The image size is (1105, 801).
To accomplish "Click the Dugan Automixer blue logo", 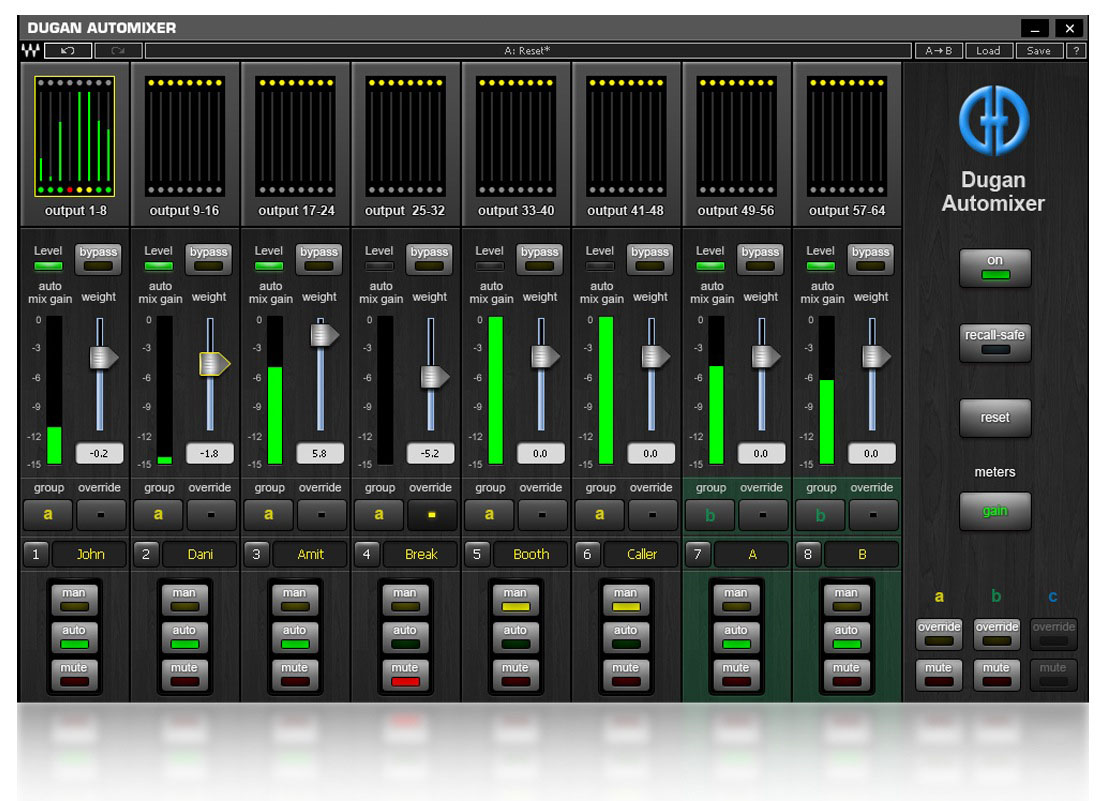I will (x=994, y=120).
